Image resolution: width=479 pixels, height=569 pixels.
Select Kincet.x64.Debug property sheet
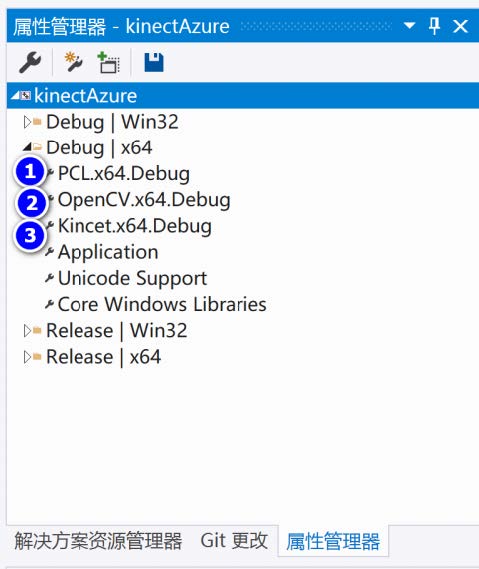pyautogui.click(x=135, y=226)
